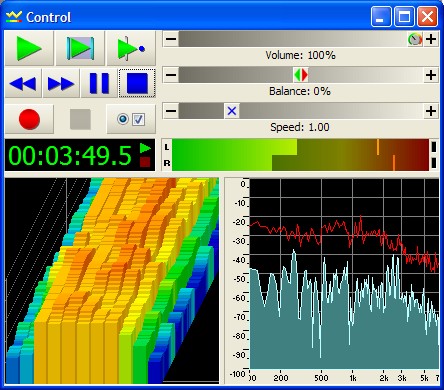Shift balance right with the plus button

(431, 75)
